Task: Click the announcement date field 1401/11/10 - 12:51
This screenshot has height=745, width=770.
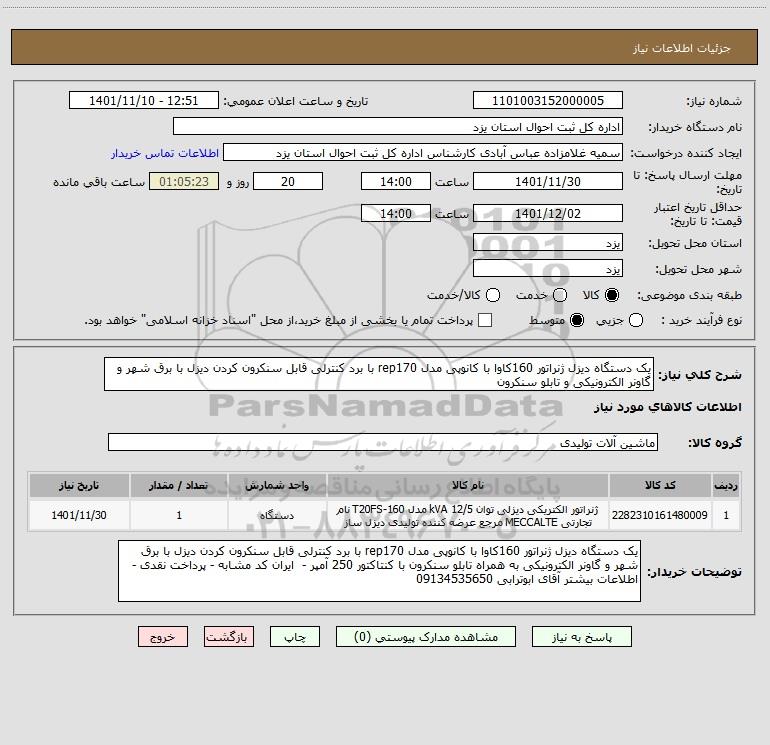Action: [x=144, y=101]
